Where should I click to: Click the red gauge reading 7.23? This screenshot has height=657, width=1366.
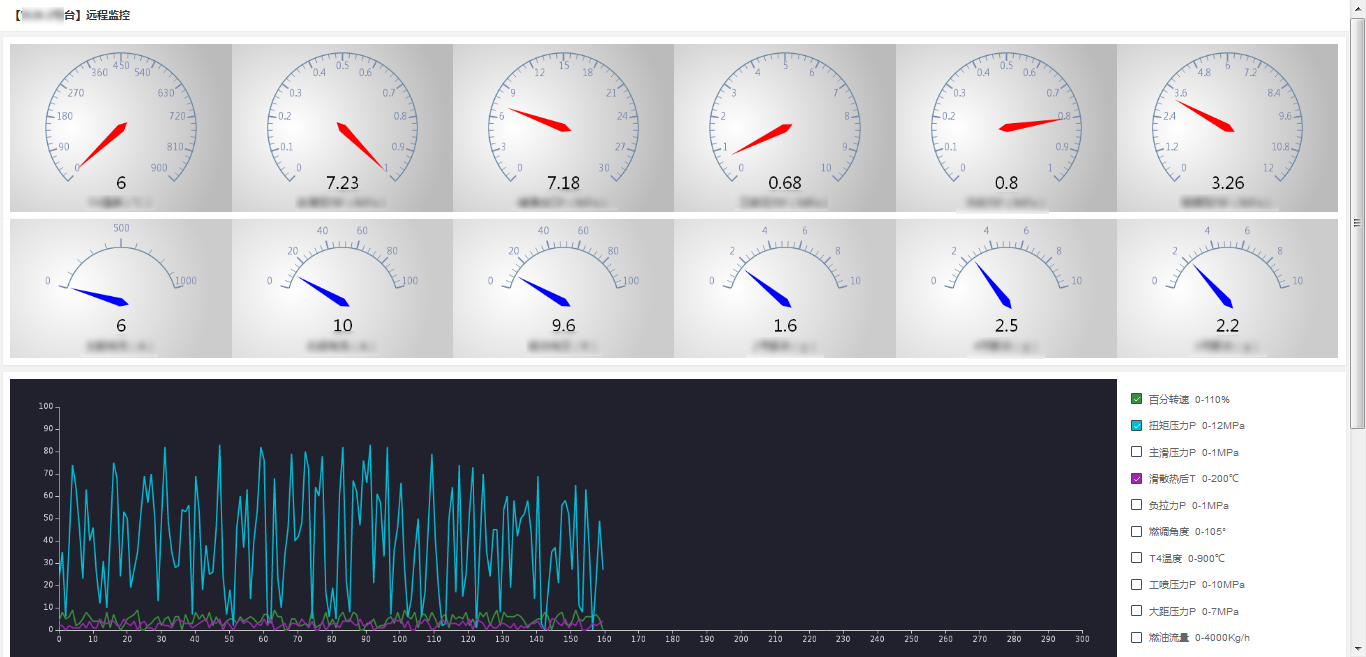pyautogui.click(x=342, y=128)
